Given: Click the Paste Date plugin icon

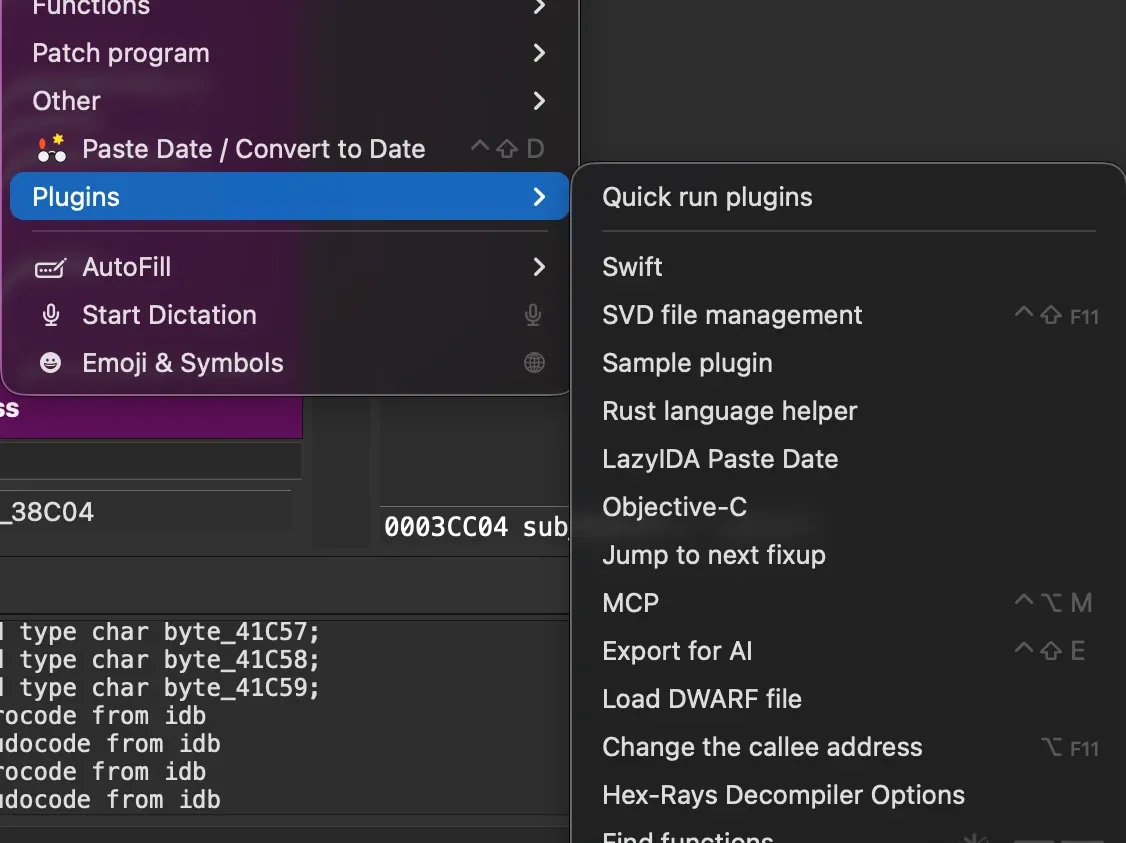Looking at the screenshot, I should coord(51,149).
